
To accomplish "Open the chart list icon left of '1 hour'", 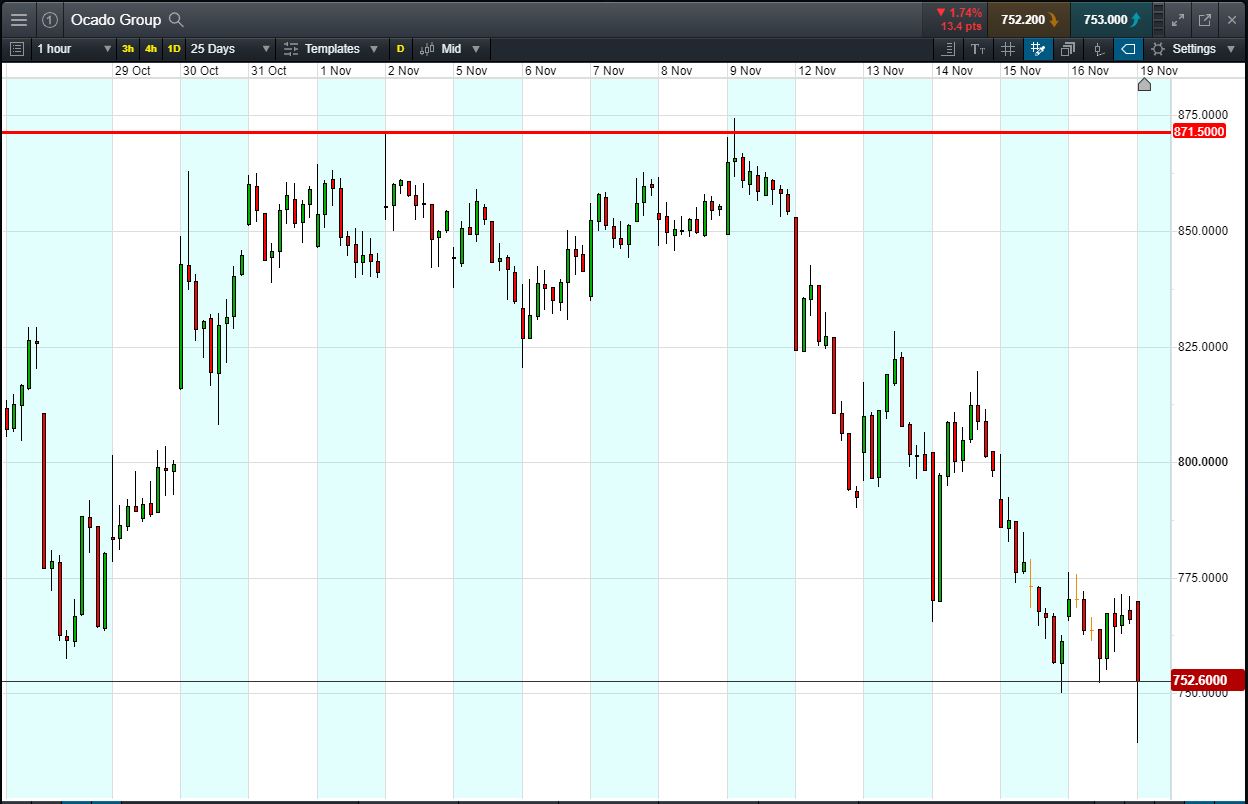I will (16, 48).
